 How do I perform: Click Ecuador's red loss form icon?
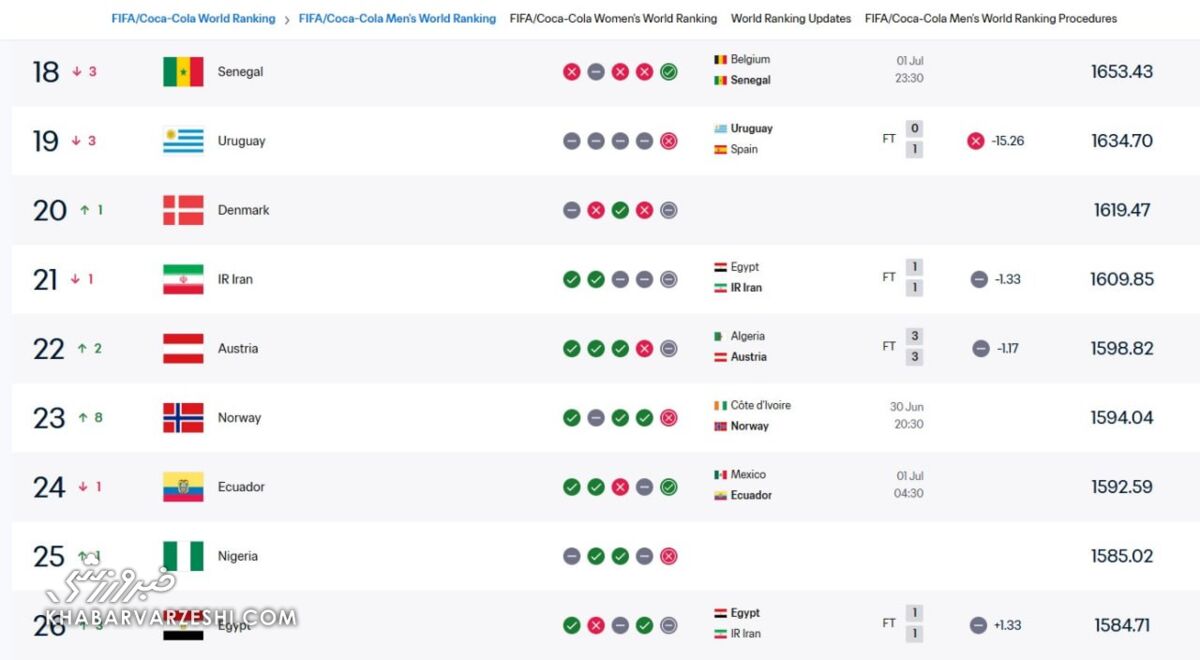620,487
